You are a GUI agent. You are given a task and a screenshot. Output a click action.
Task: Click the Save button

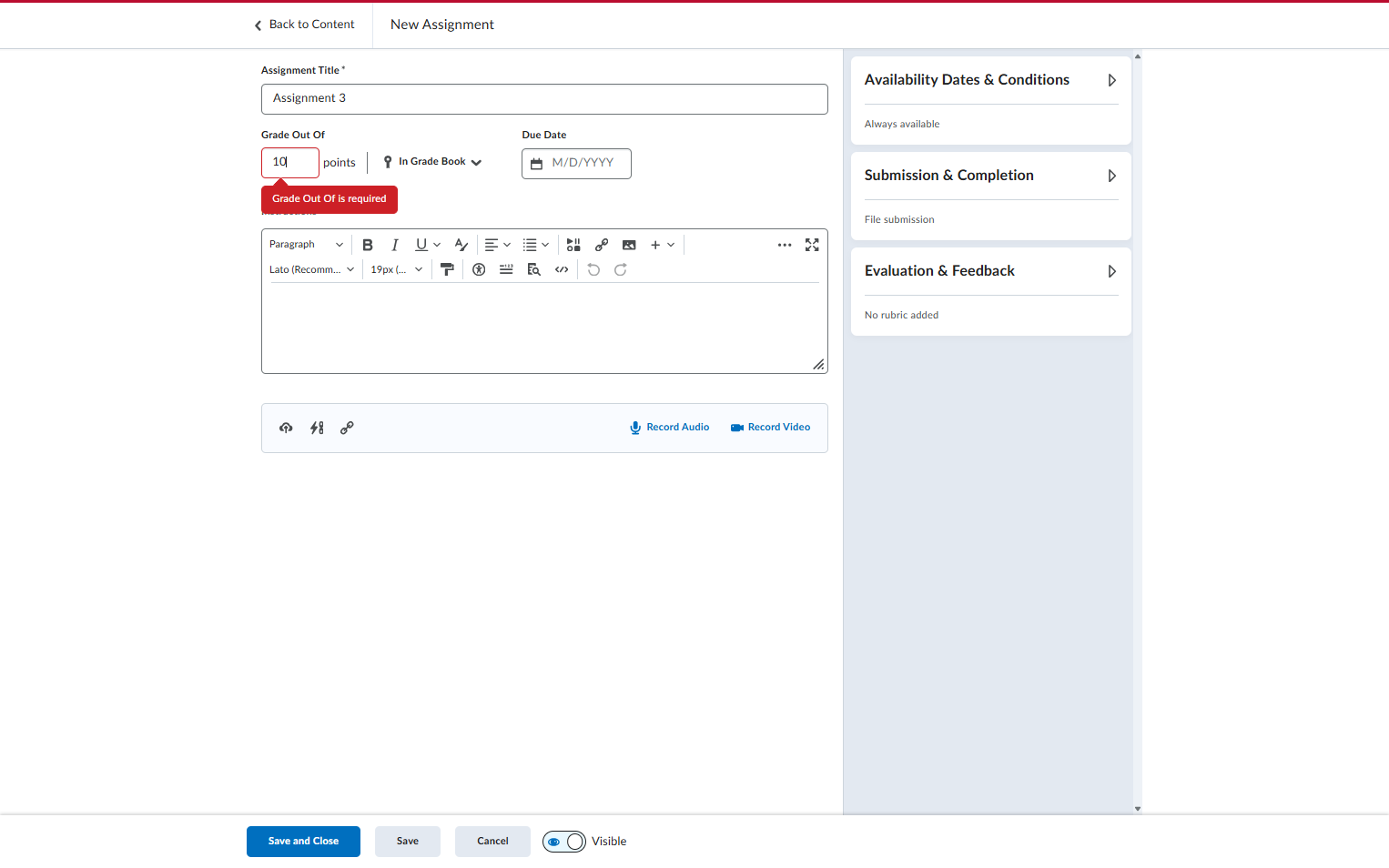coord(408,842)
